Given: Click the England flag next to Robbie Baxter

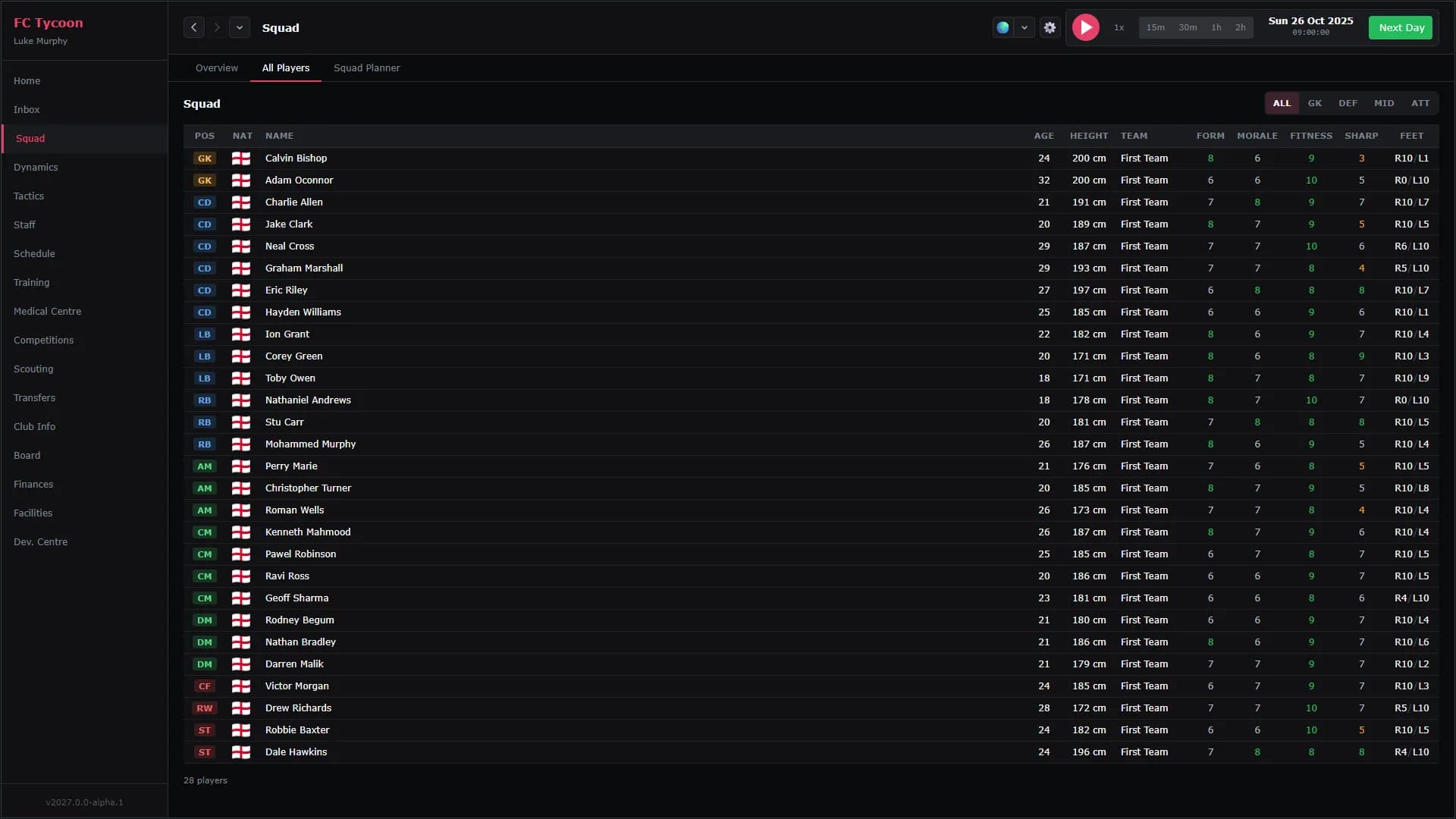Looking at the screenshot, I should (x=241, y=730).
